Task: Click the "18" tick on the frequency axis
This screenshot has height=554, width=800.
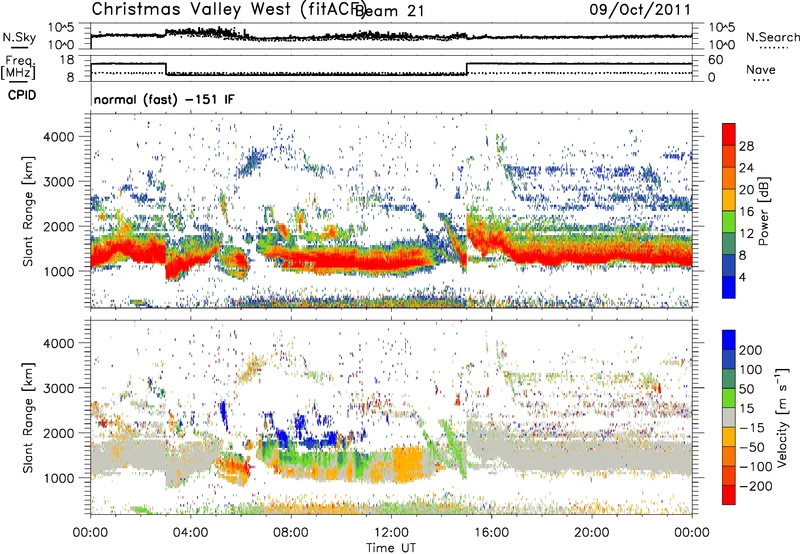Action: (66, 60)
